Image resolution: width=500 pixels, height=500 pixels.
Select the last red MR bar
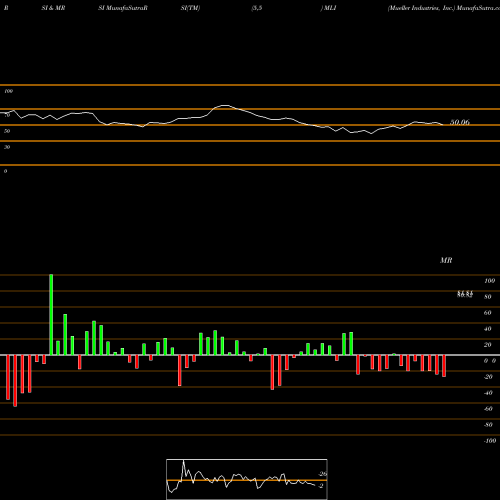click(444, 366)
